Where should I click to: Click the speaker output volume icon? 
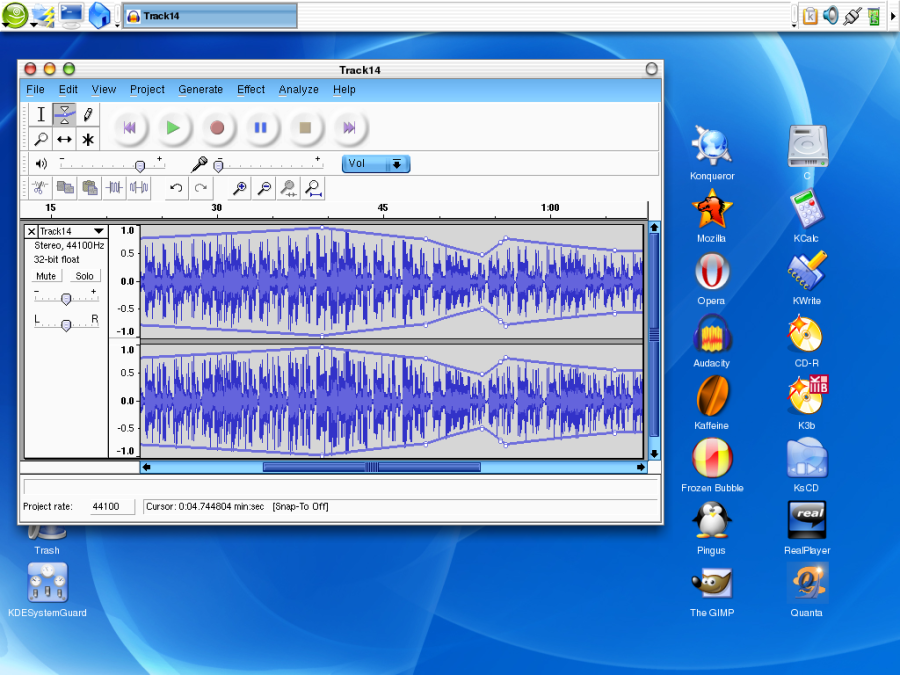tap(41, 164)
